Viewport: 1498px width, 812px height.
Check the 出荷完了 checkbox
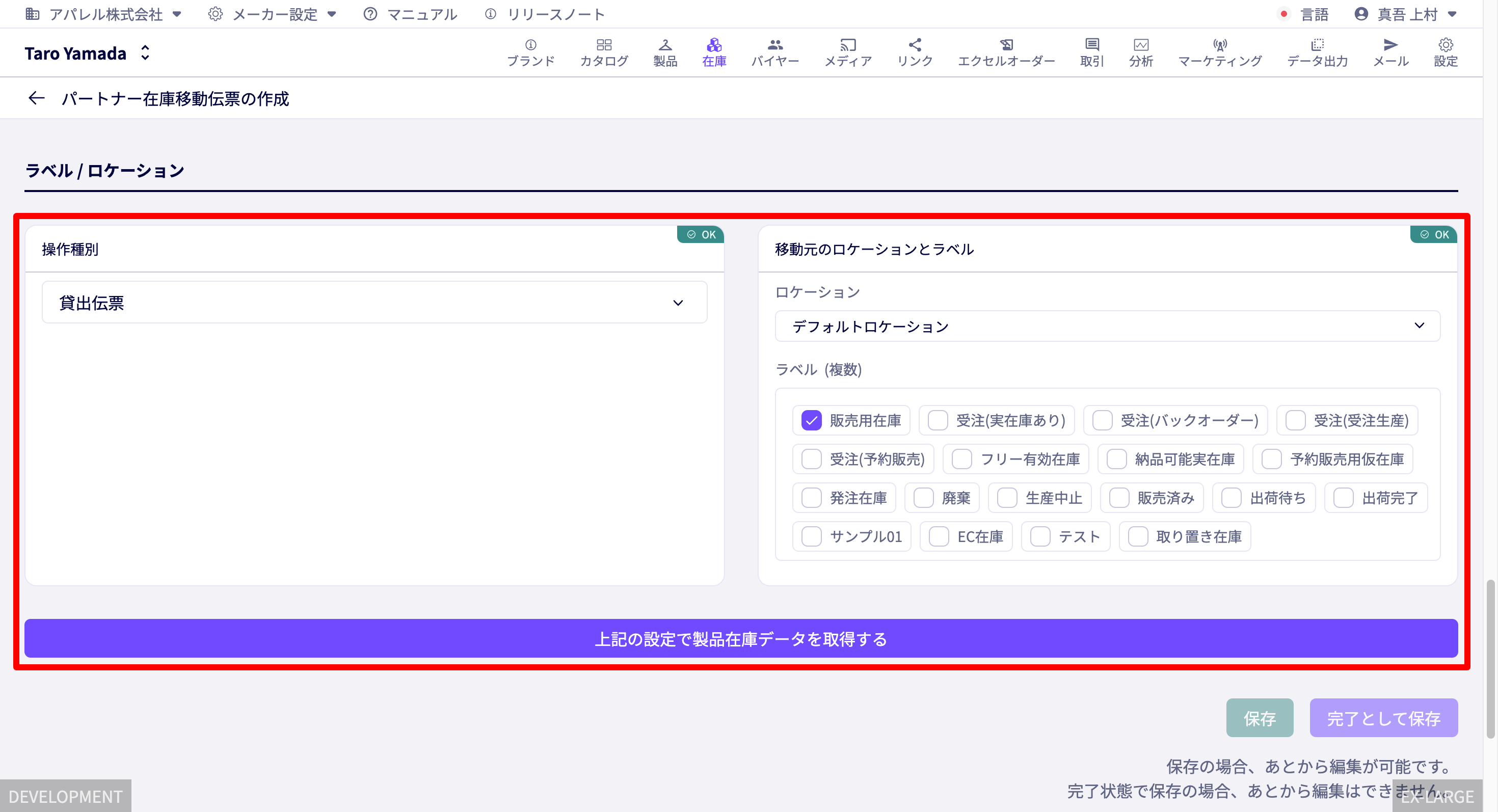[x=1343, y=498]
